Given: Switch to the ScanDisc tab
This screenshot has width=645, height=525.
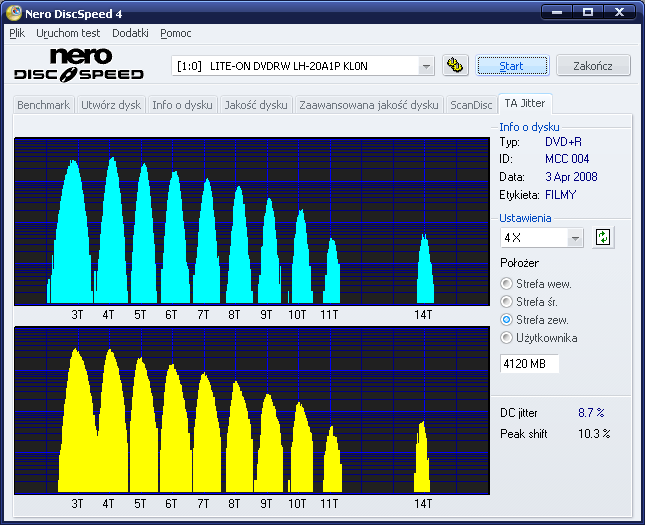Looking at the screenshot, I should 471,105.
